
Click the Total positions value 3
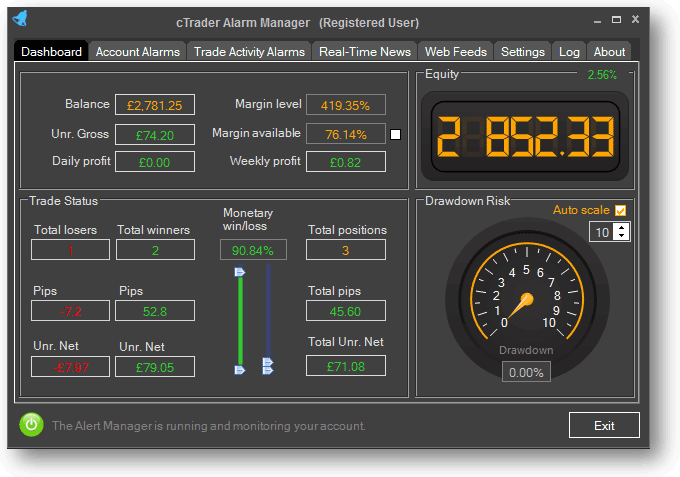[346, 250]
